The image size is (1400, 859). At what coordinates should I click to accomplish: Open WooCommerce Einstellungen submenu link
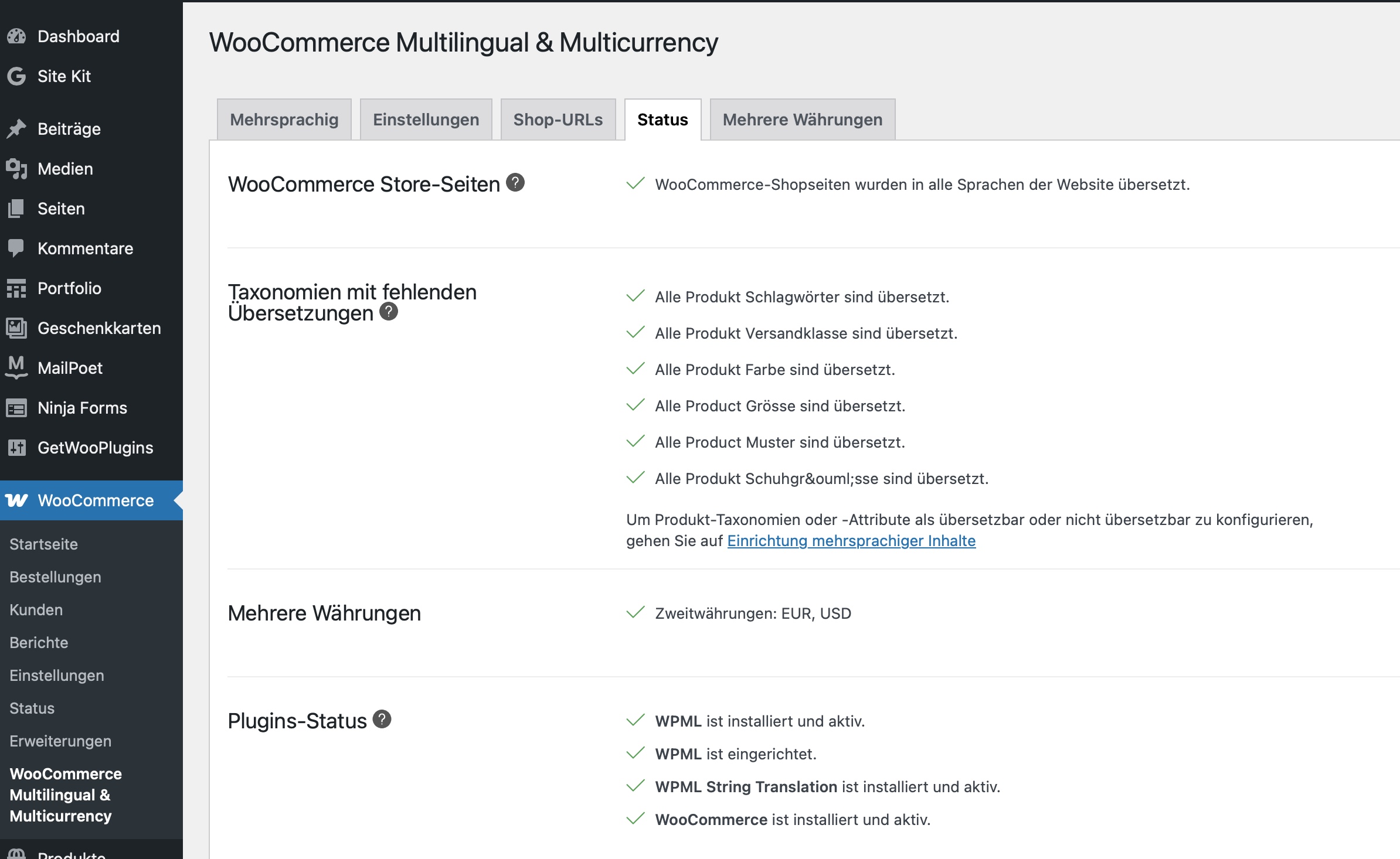57,676
